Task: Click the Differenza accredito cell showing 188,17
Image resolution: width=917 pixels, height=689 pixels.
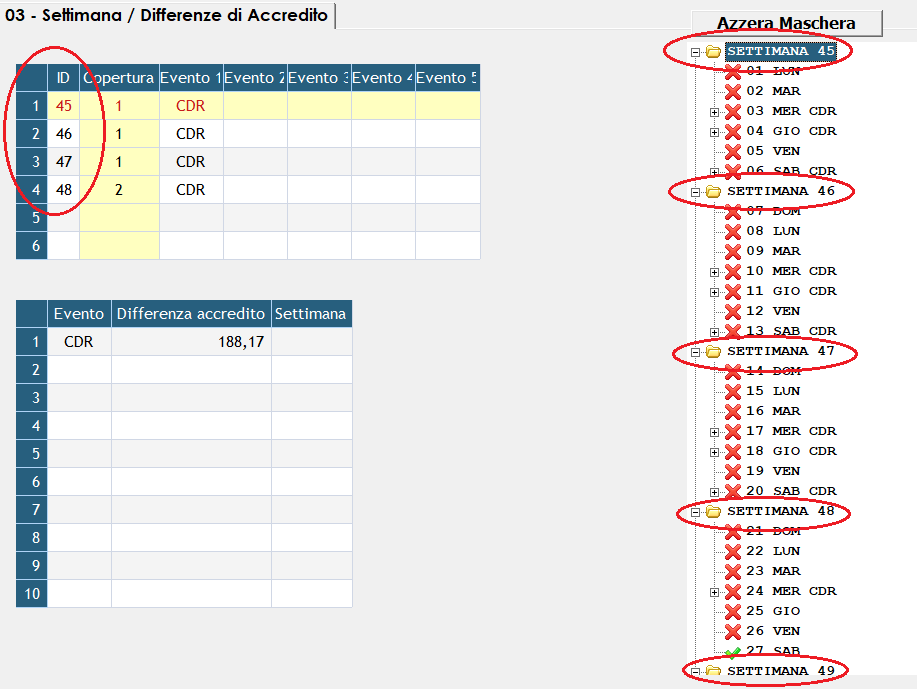Action: tap(191, 342)
